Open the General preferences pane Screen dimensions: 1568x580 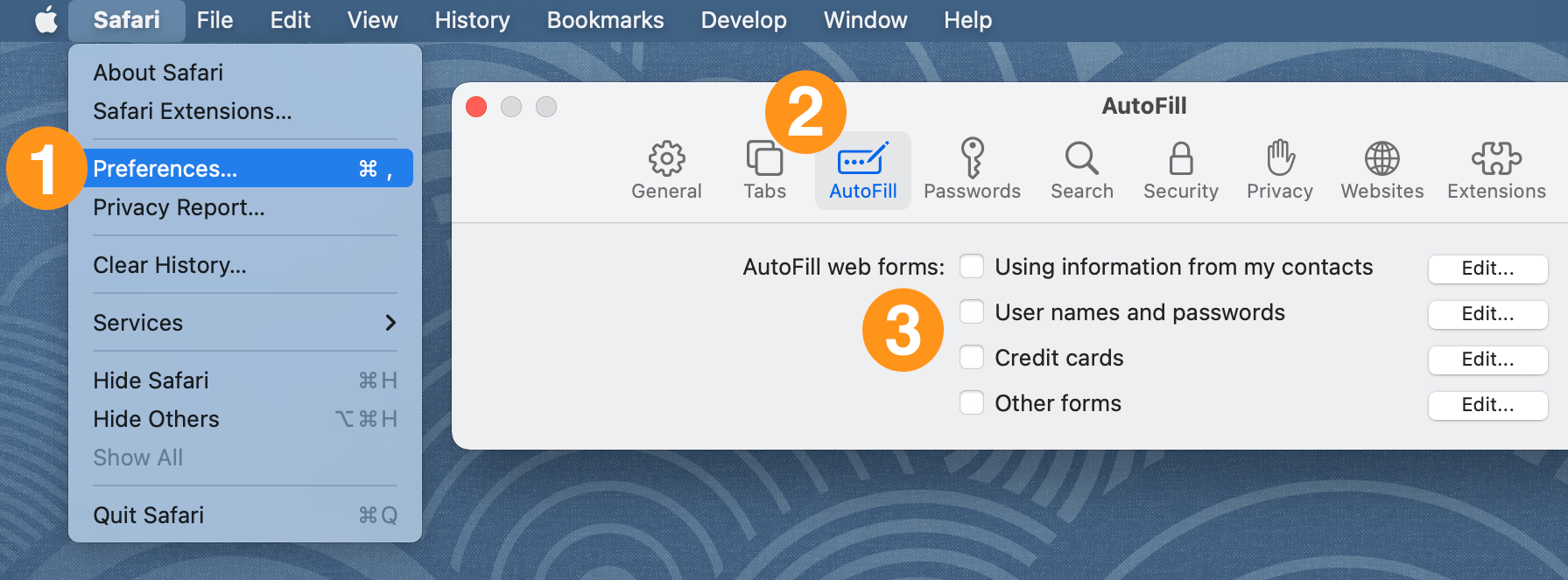click(x=666, y=171)
